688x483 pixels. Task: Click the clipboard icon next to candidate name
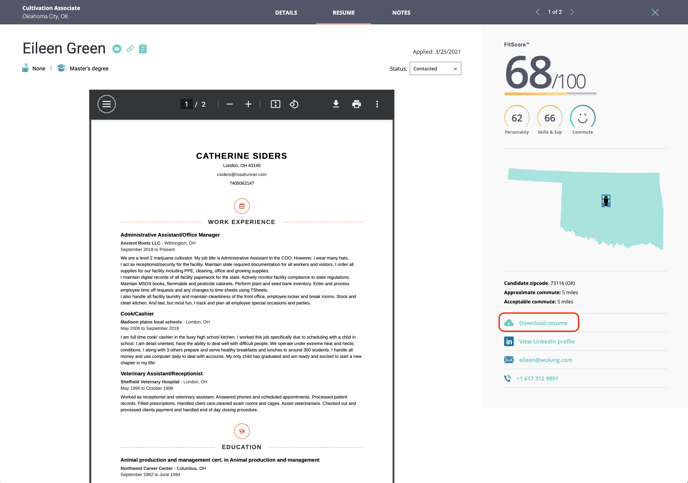tap(143, 49)
